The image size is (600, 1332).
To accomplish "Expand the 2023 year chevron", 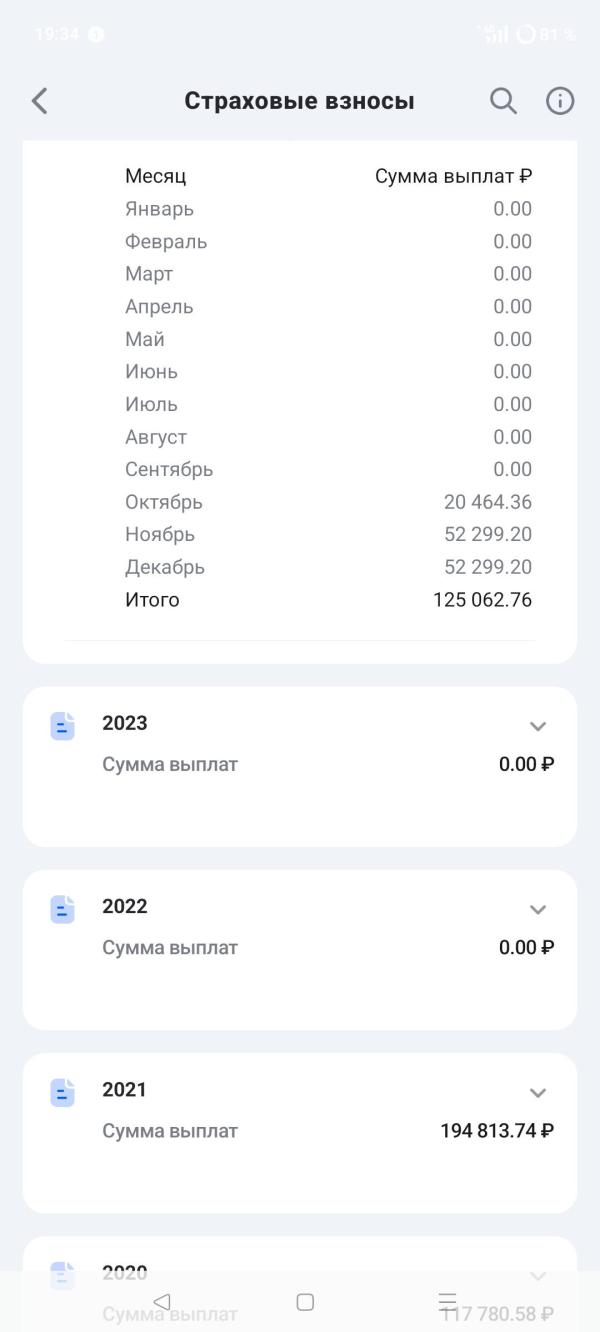I will 538,726.
